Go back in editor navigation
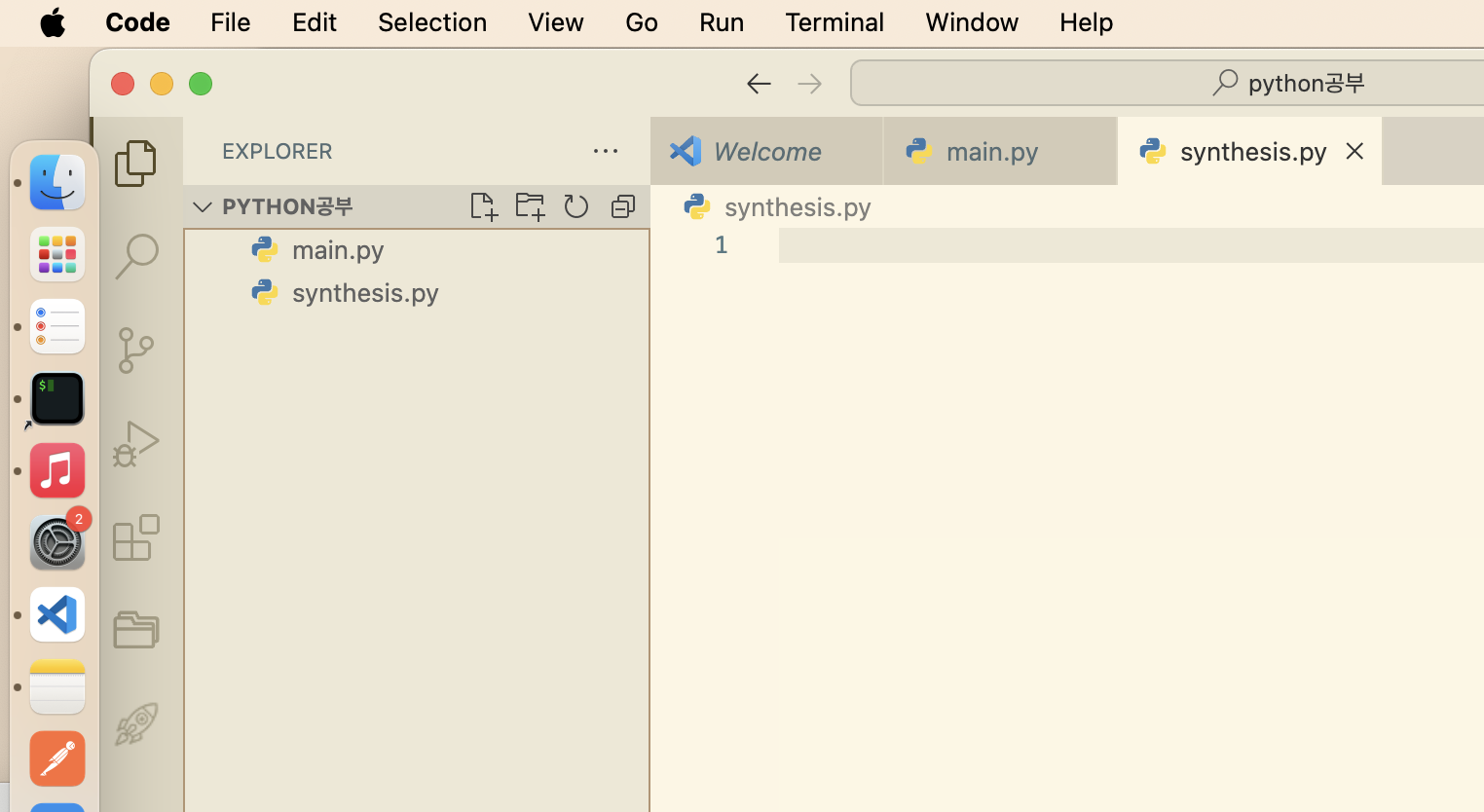This screenshot has height=812, width=1484. 759,84
